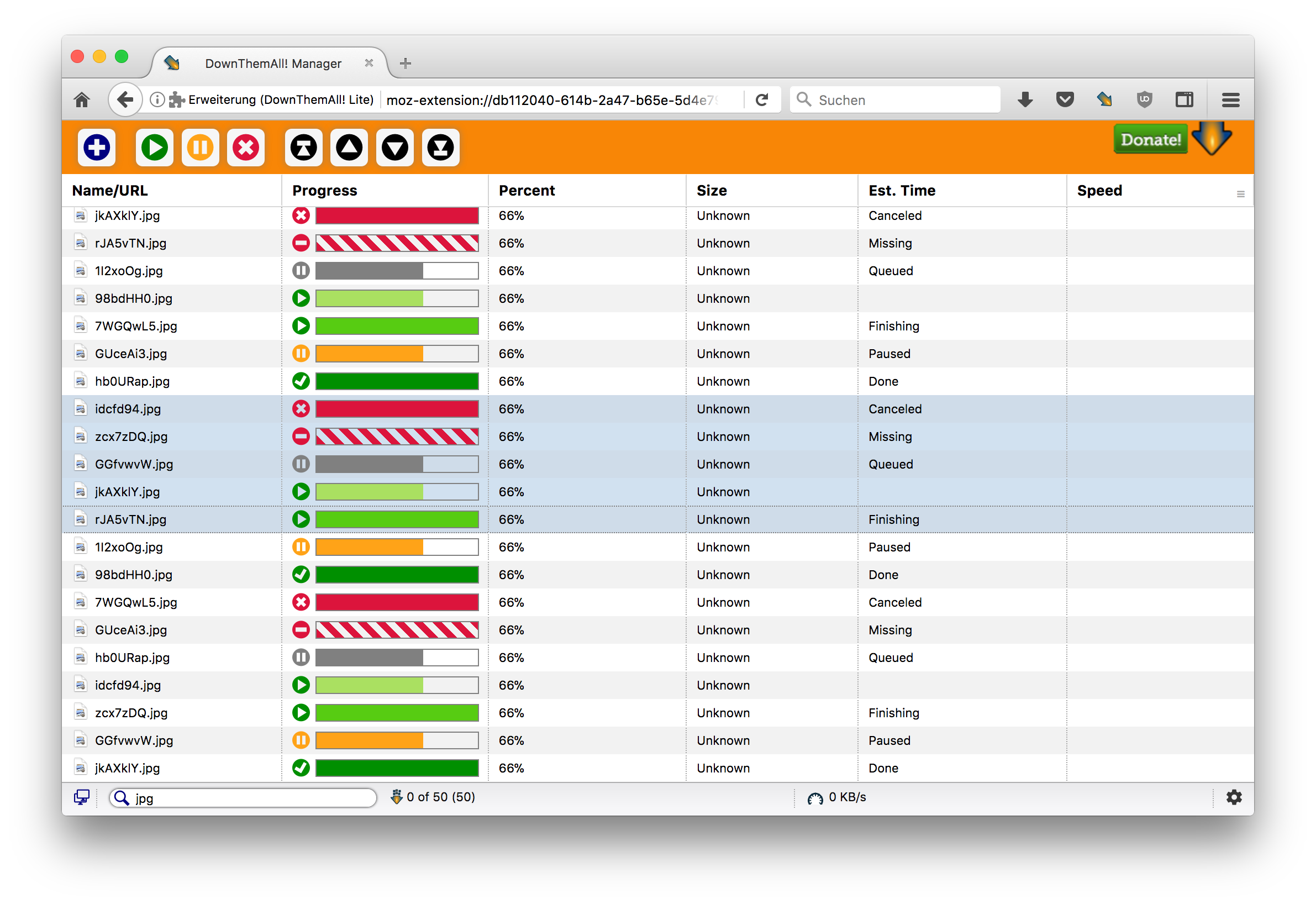Move selection to top of queue
The image size is (1316, 904).
(x=303, y=148)
